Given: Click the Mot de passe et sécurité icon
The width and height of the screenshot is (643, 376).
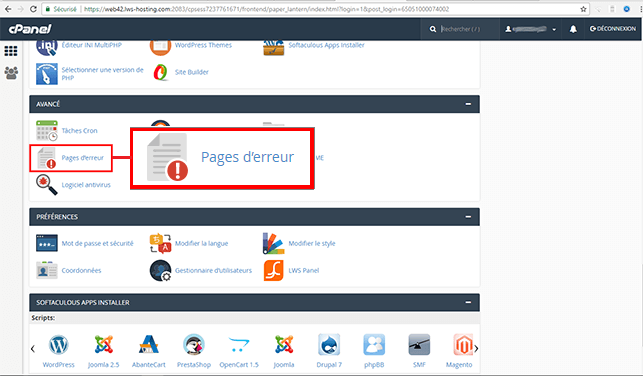Looking at the screenshot, I should [47, 243].
